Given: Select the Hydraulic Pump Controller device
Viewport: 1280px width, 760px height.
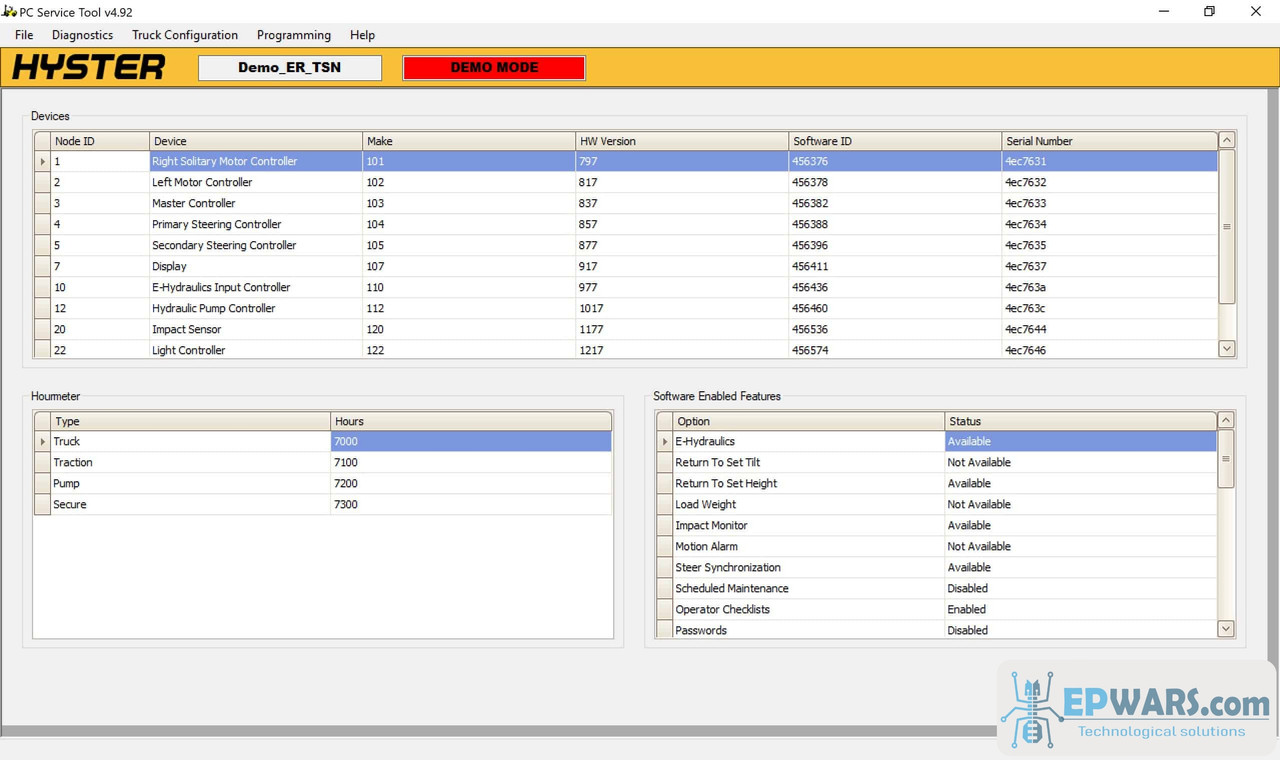Looking at the screenshot, I should [x=626, y=308].
